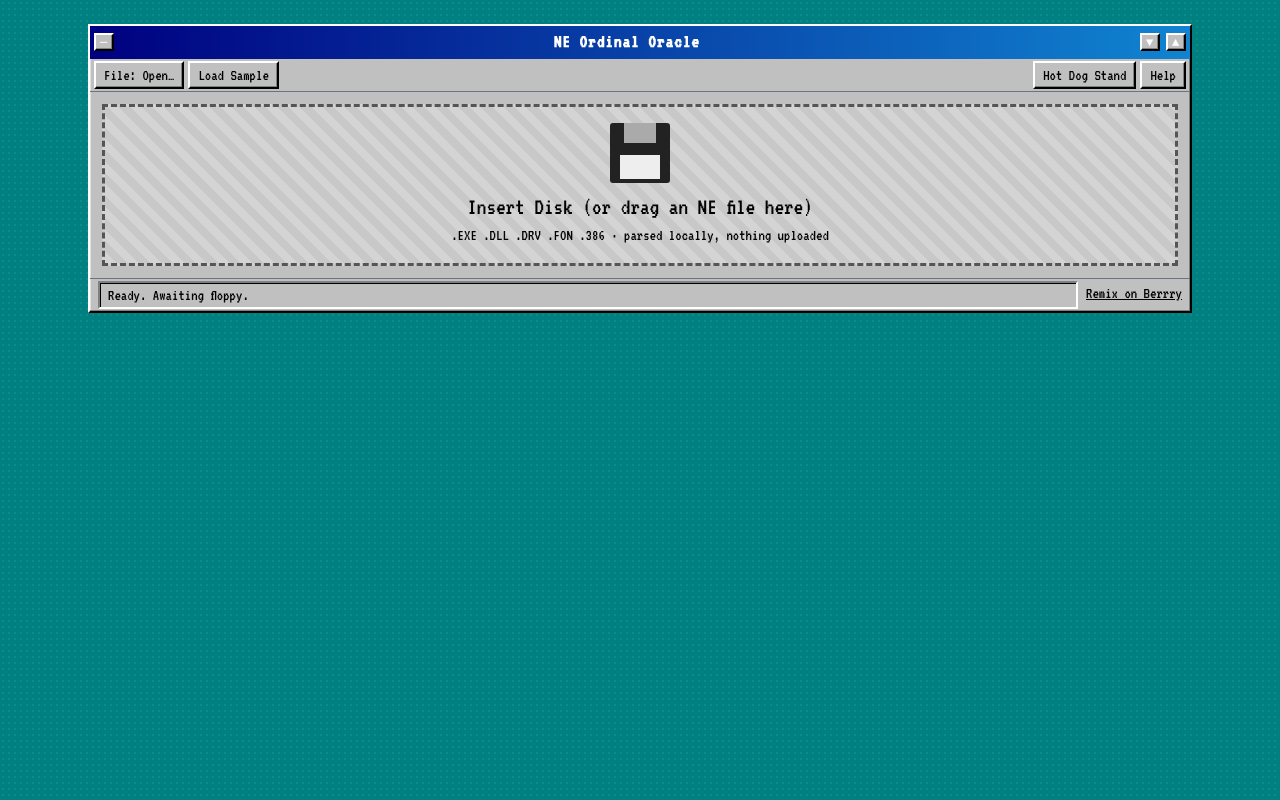Minimize the NE Ordinal Oracle window
This screenshot has height=800, width=1280.
click(x=1150, y=42)
